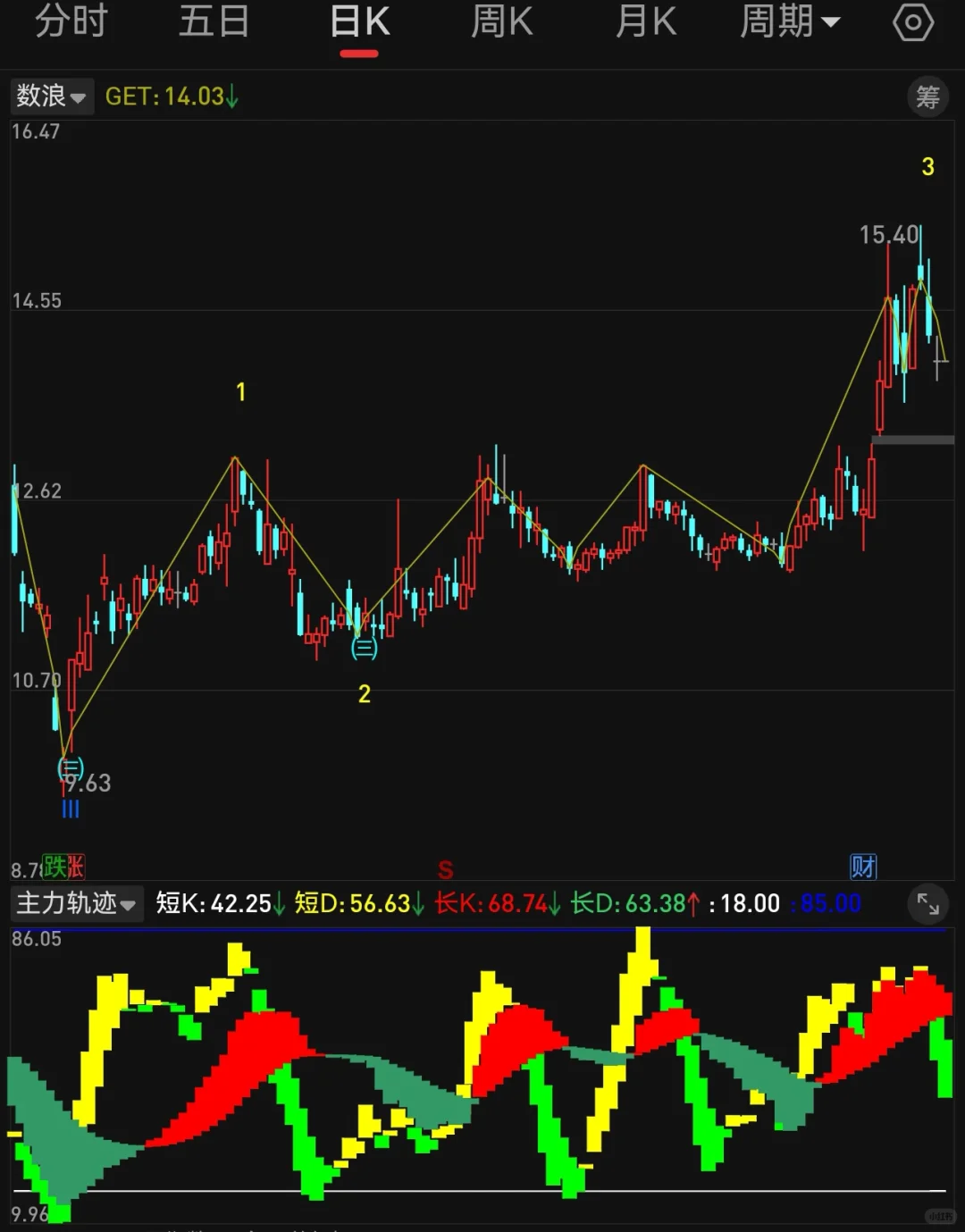
Task: Switch to the 分时 tab
Action: (71, 21)
